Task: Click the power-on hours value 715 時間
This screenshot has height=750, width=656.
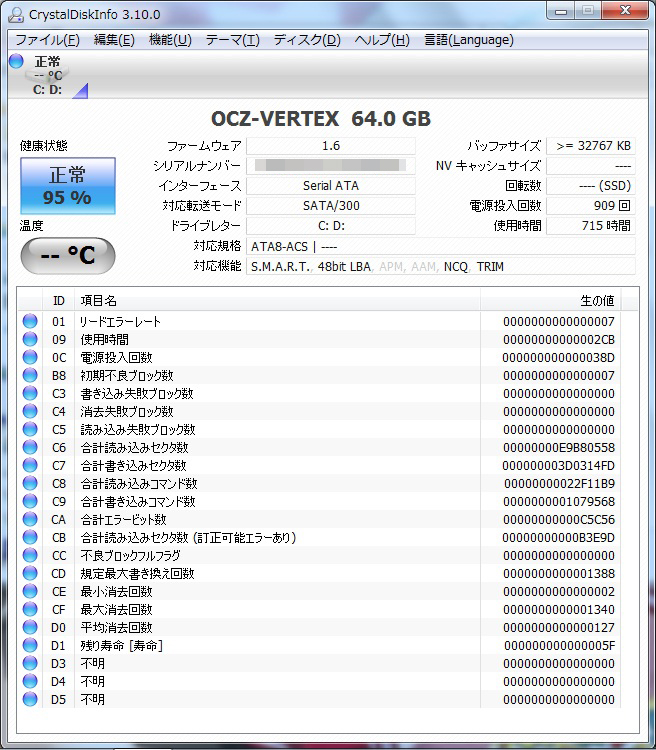Action: pos(591,226)
